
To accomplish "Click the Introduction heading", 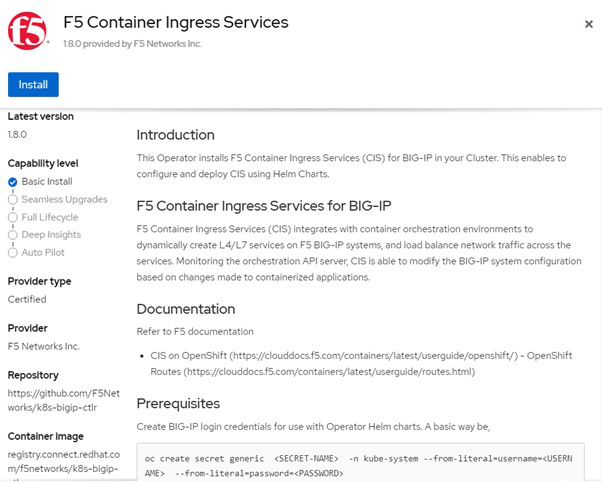I will click(175, 135).
